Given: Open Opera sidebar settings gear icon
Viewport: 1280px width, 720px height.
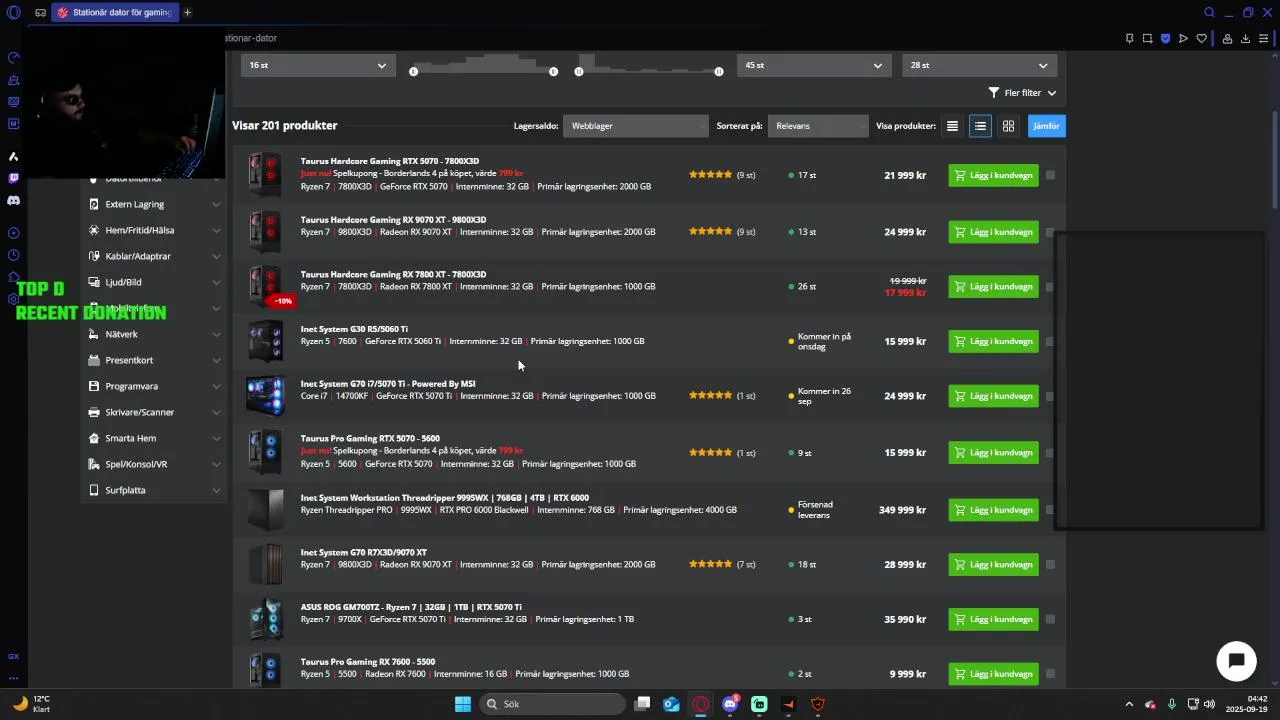Looking at the screenshot, I should pyautogui.click(x=13, y=299).
